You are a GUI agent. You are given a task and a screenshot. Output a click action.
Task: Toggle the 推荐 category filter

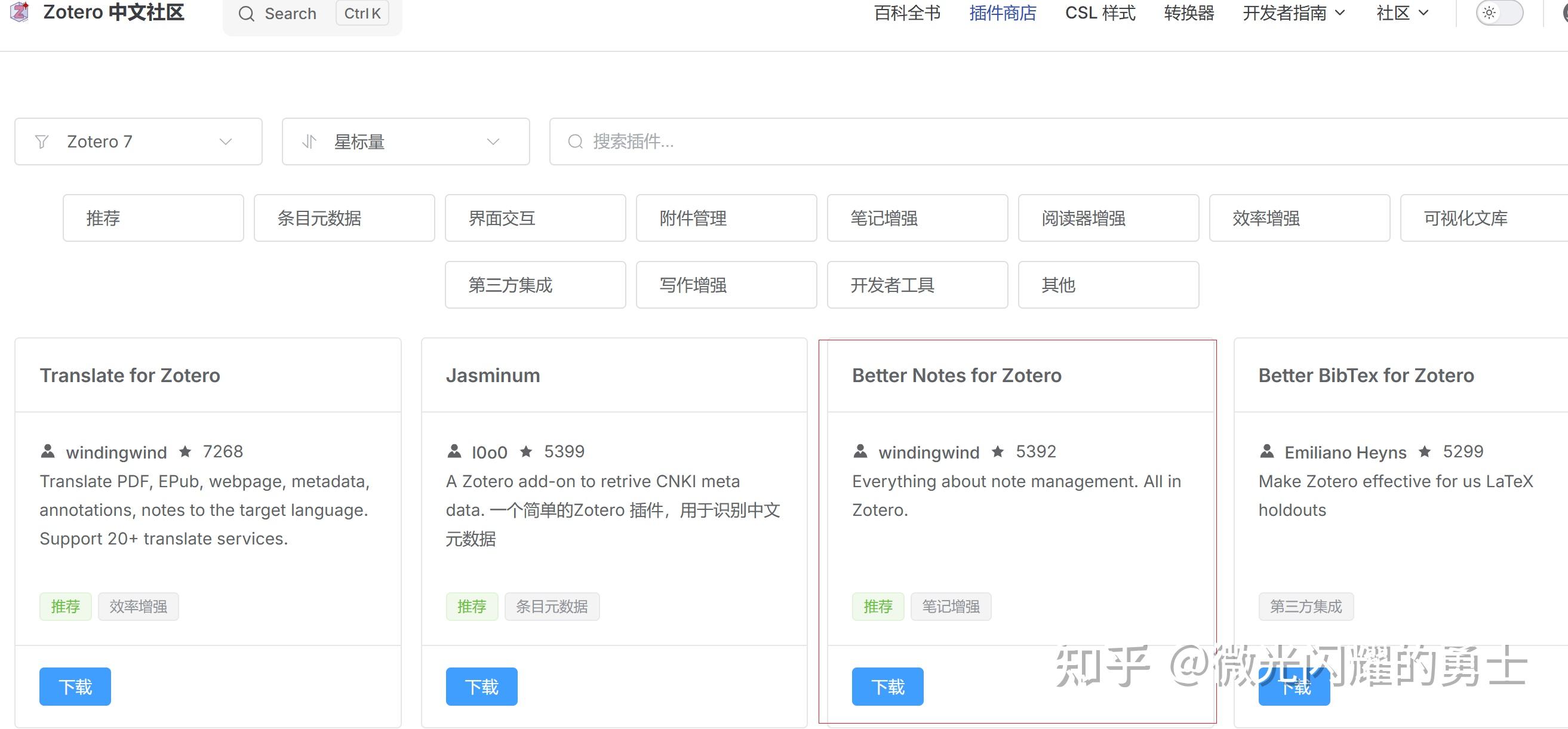coord(153,218)
